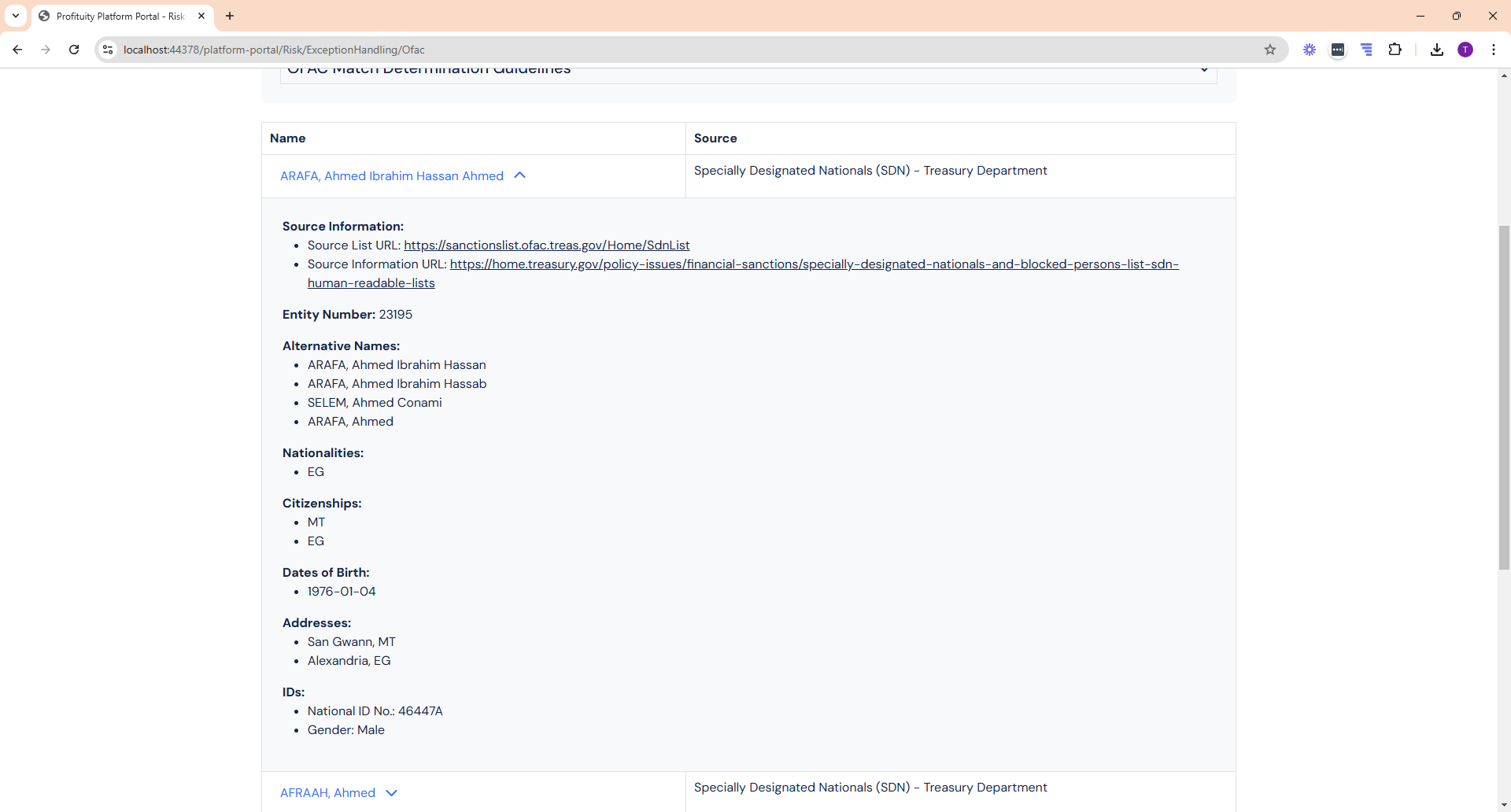The width and height of the screenshot is (1511, 812).
Task: Click the address bar URL field
Action: (x=630, y=50)
